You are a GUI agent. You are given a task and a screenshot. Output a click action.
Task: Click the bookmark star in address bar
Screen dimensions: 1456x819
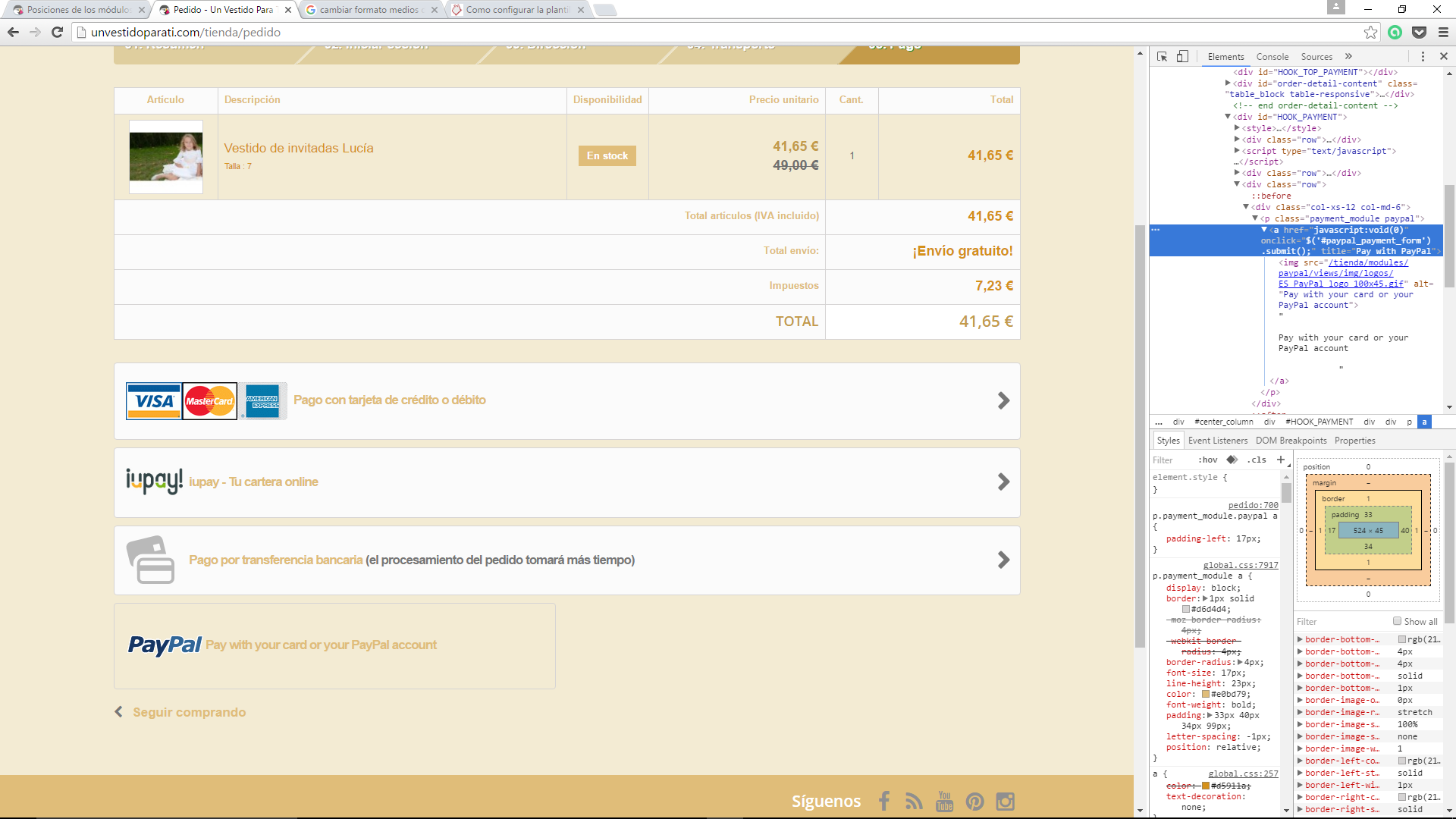[1370, 33]
